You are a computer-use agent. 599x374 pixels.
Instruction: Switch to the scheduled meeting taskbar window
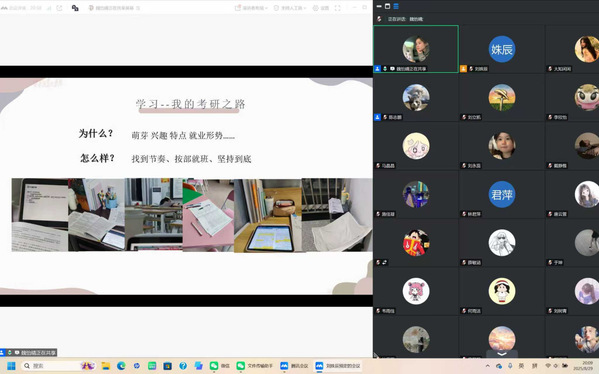click(x=338, y=366)
